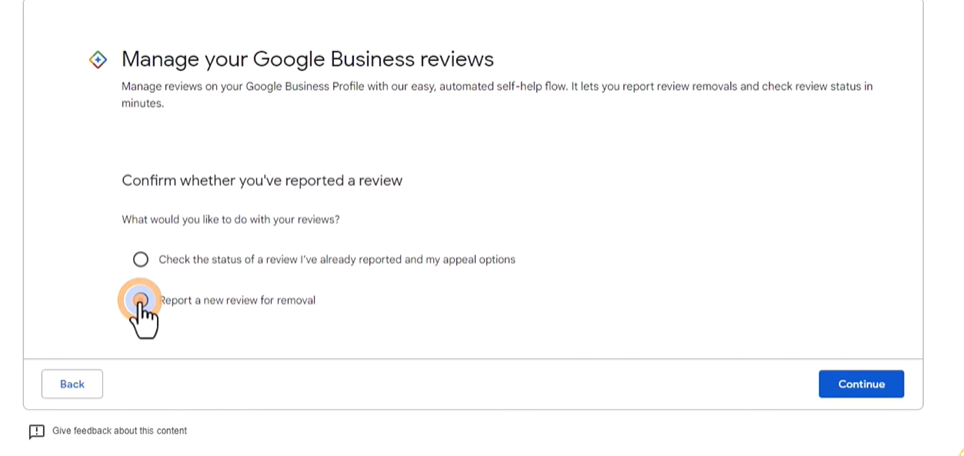The image size is (964, 456).
Task: Click the word "removal" in second option
Action: click(x=296, y=300)
